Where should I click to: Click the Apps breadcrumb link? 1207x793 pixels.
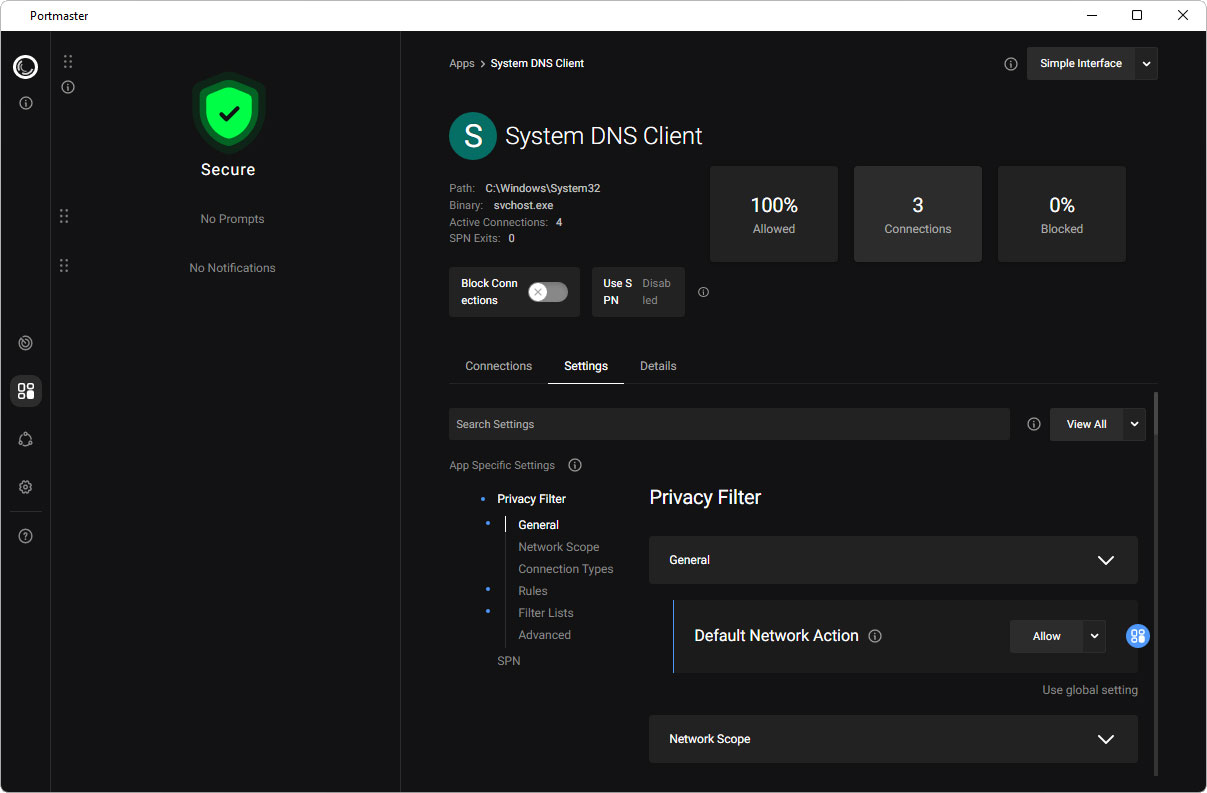click(x=462, y=63)
